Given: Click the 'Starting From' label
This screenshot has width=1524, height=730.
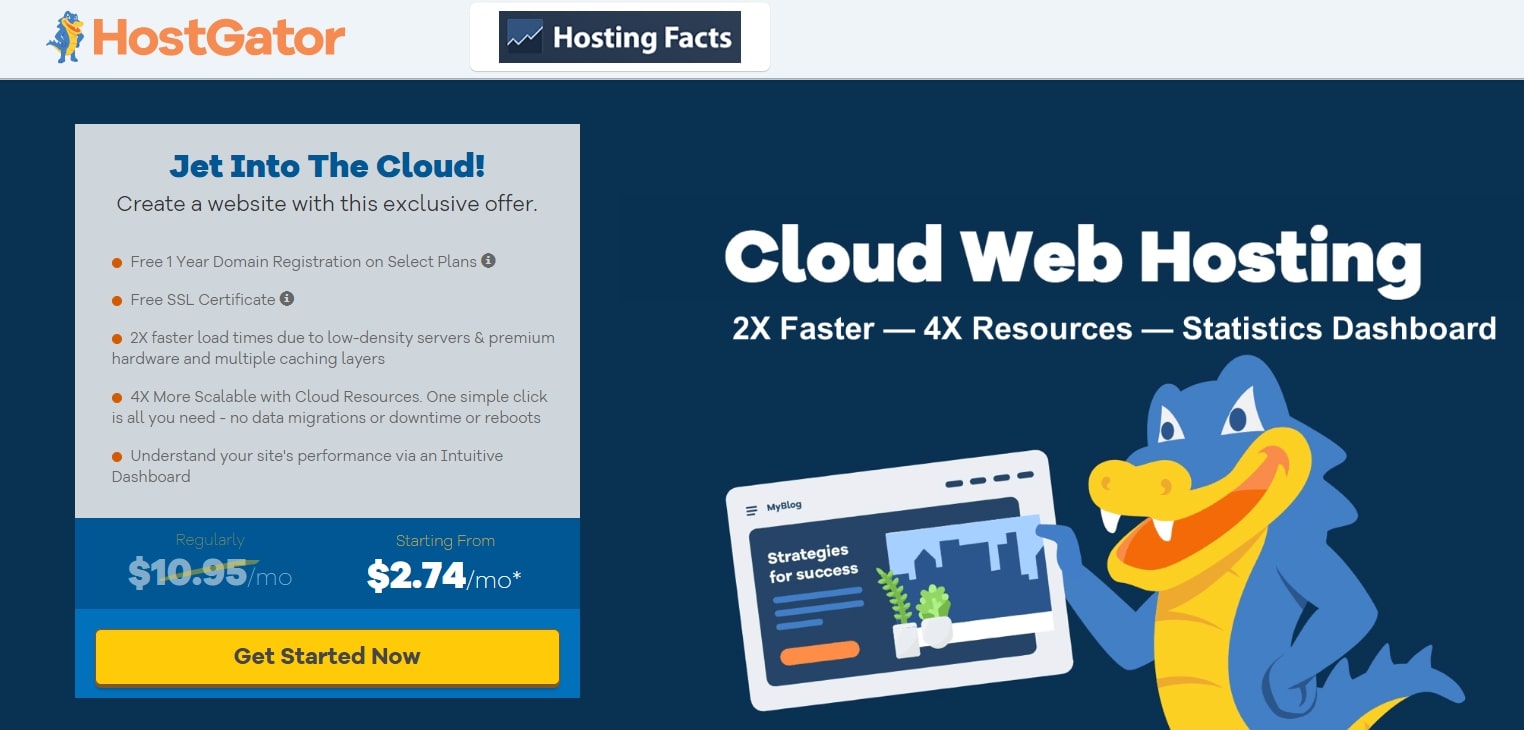Looking at the screenshot, I should tap(445, 540).
